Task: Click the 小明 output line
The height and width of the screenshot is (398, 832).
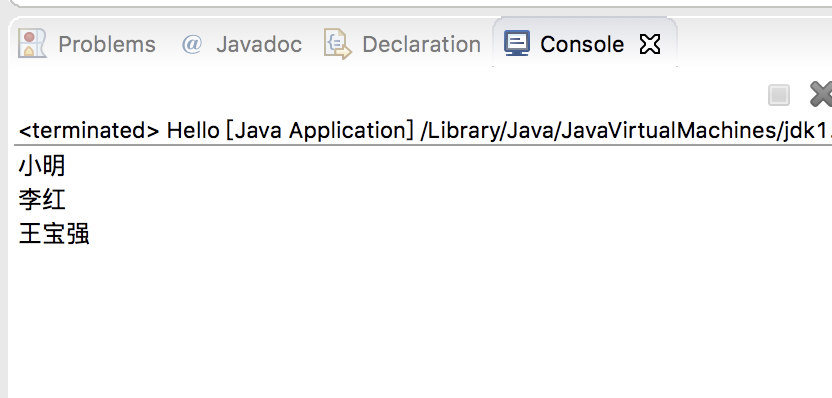Action: [42, 166]
